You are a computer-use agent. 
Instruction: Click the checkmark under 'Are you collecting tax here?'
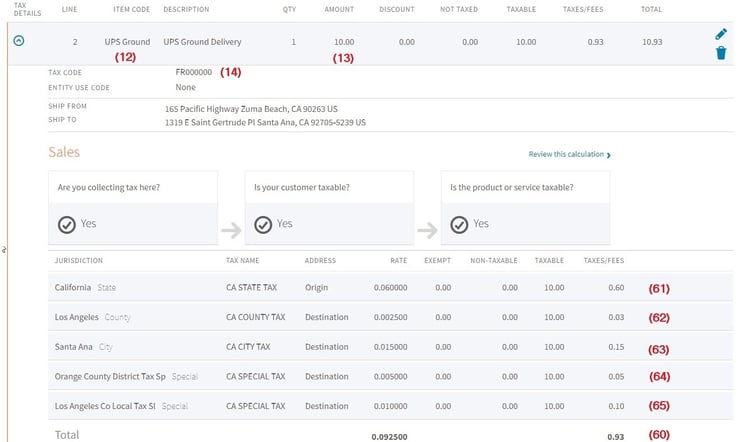point(67,224)
